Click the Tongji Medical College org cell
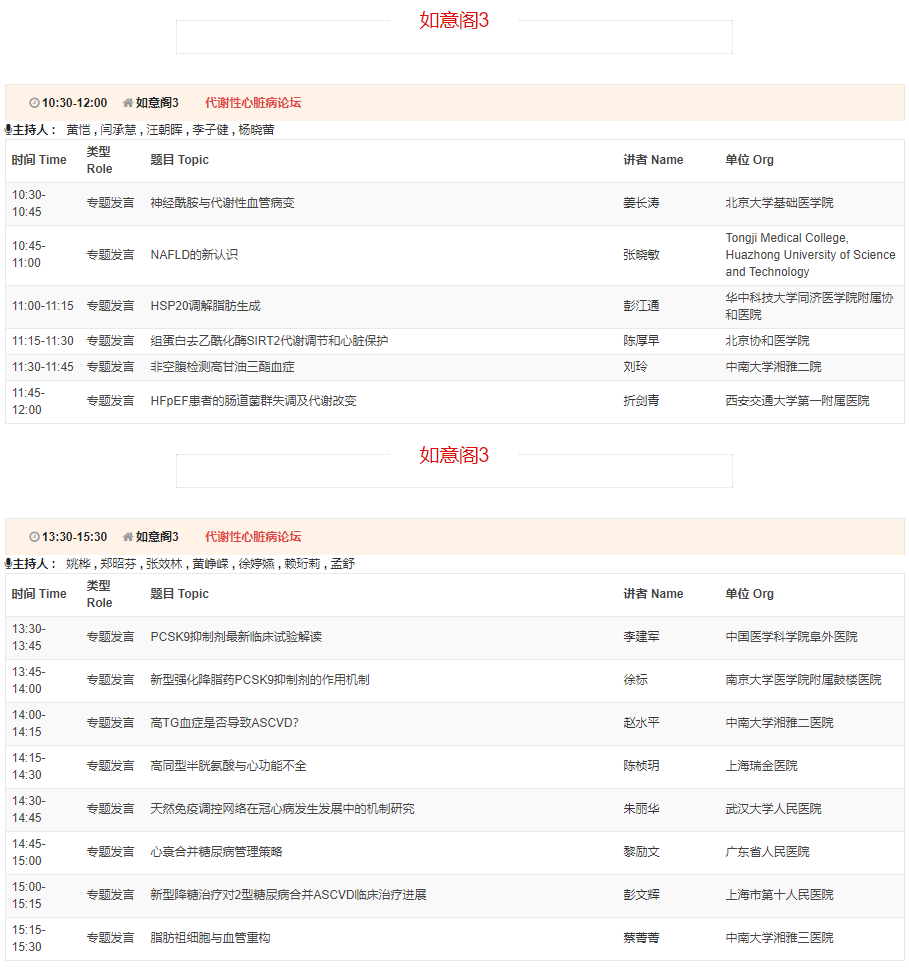This screenshot has height=970, width=909. (x=810, y=255)
